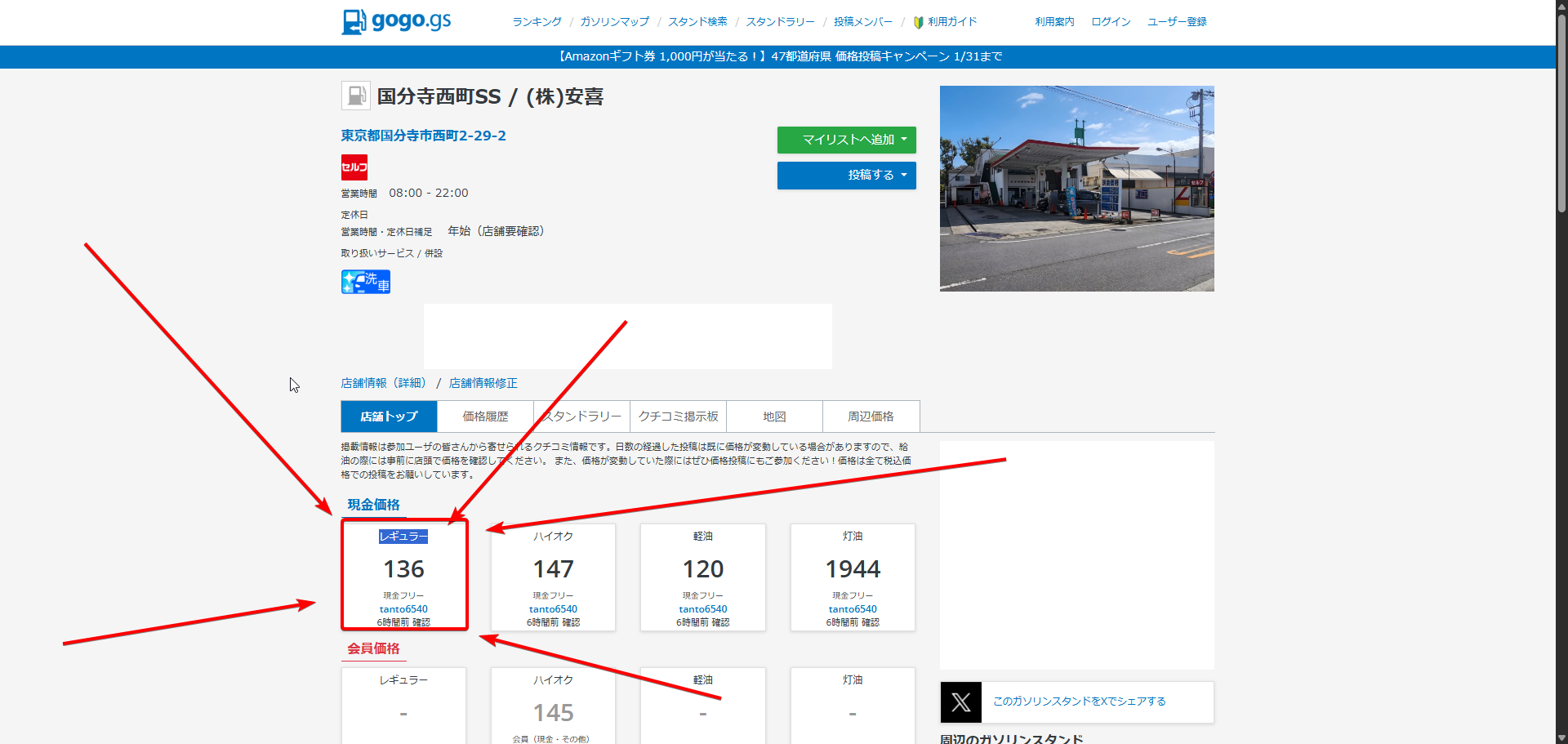This screenshot has height=744, width=1568.
Task: Open 店舗情報修正 link
Action: pos(483,383)
